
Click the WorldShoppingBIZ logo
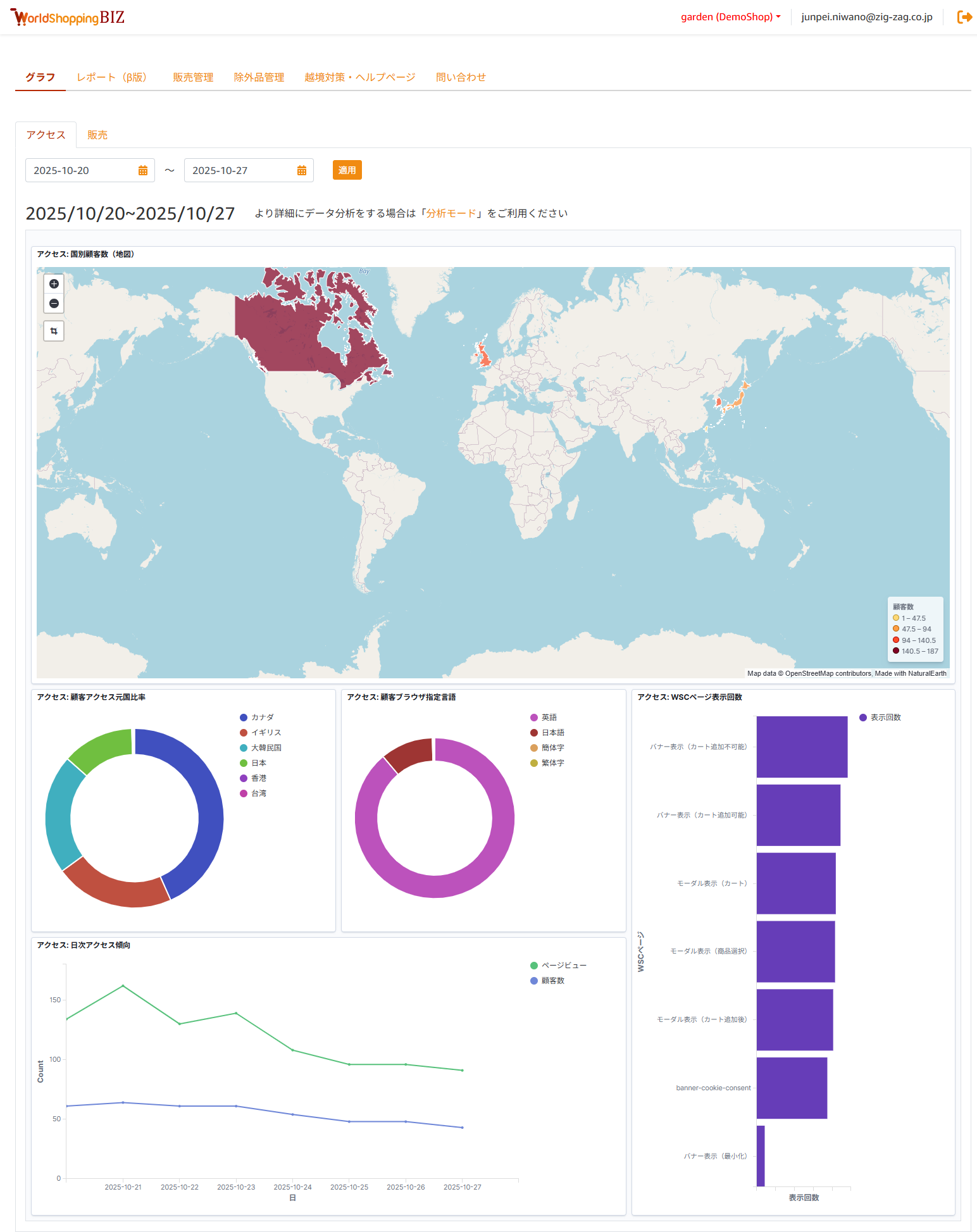tap(68, 18)
